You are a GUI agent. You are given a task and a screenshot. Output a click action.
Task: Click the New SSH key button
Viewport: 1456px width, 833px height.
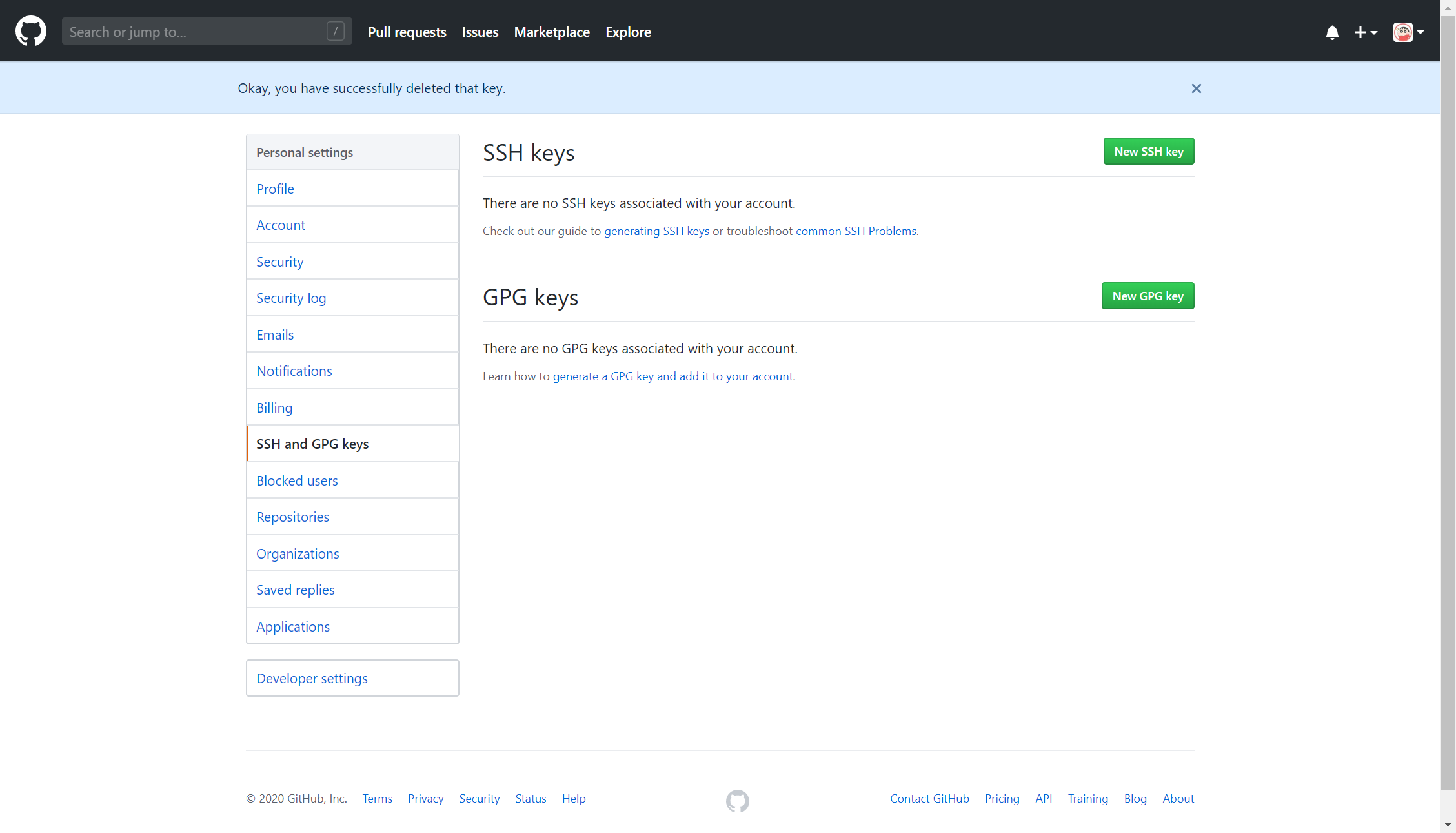coord(1148,151)
